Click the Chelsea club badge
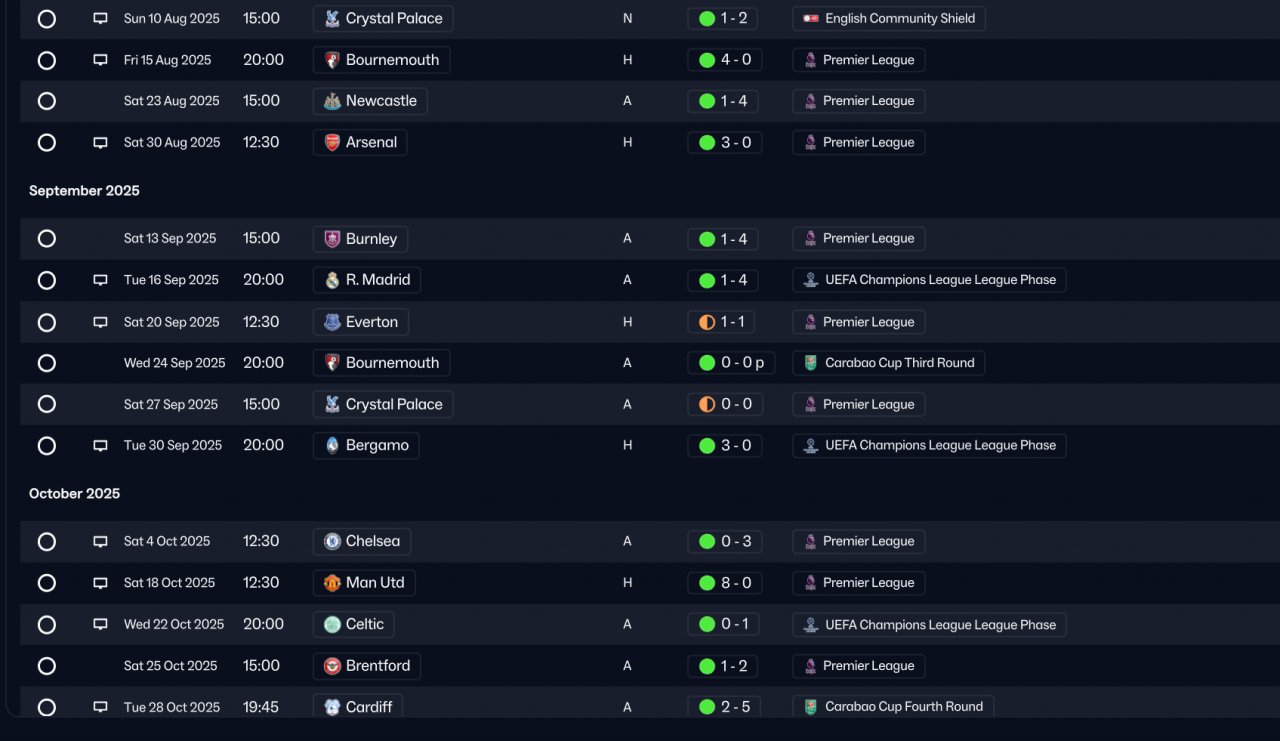 [332, 541]
